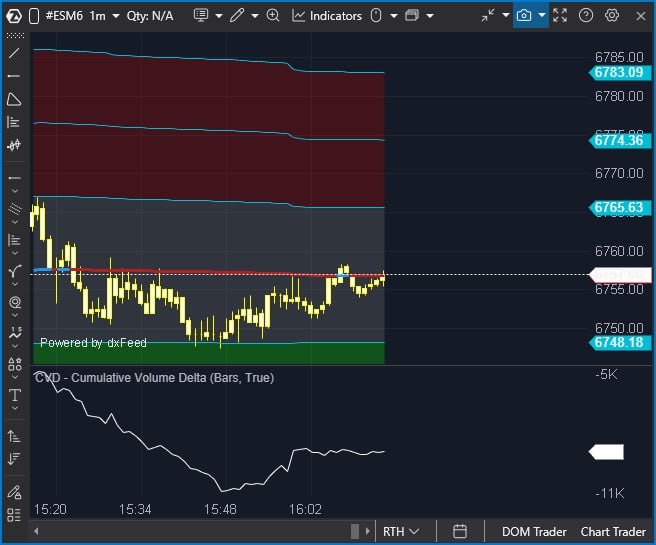Click the mouse mode icon
Image resolution: width=656 pixels, height=545 pixels.
[x=376, y=15]
